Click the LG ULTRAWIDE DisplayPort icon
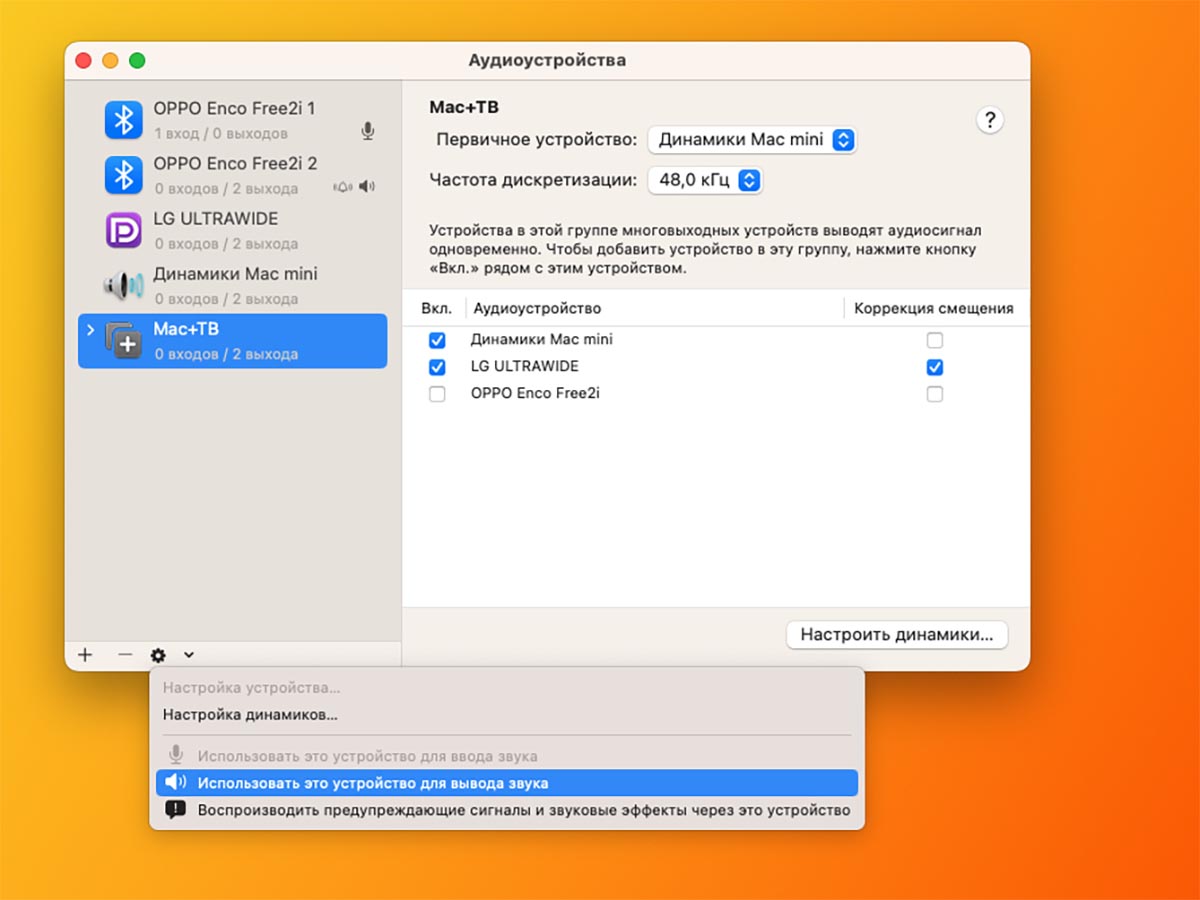Screen dimensions: 1200x900 [124, 231]
